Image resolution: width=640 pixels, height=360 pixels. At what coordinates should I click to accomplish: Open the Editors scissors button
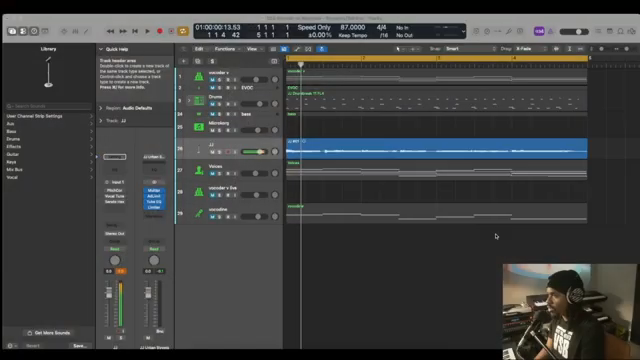[86, 31]
